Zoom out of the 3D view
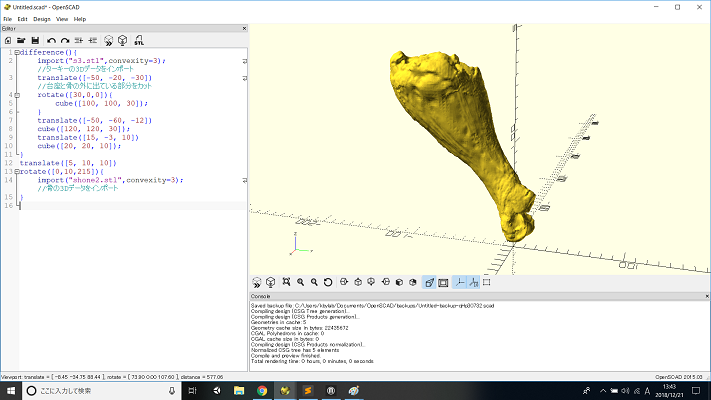 click(314, 282)
